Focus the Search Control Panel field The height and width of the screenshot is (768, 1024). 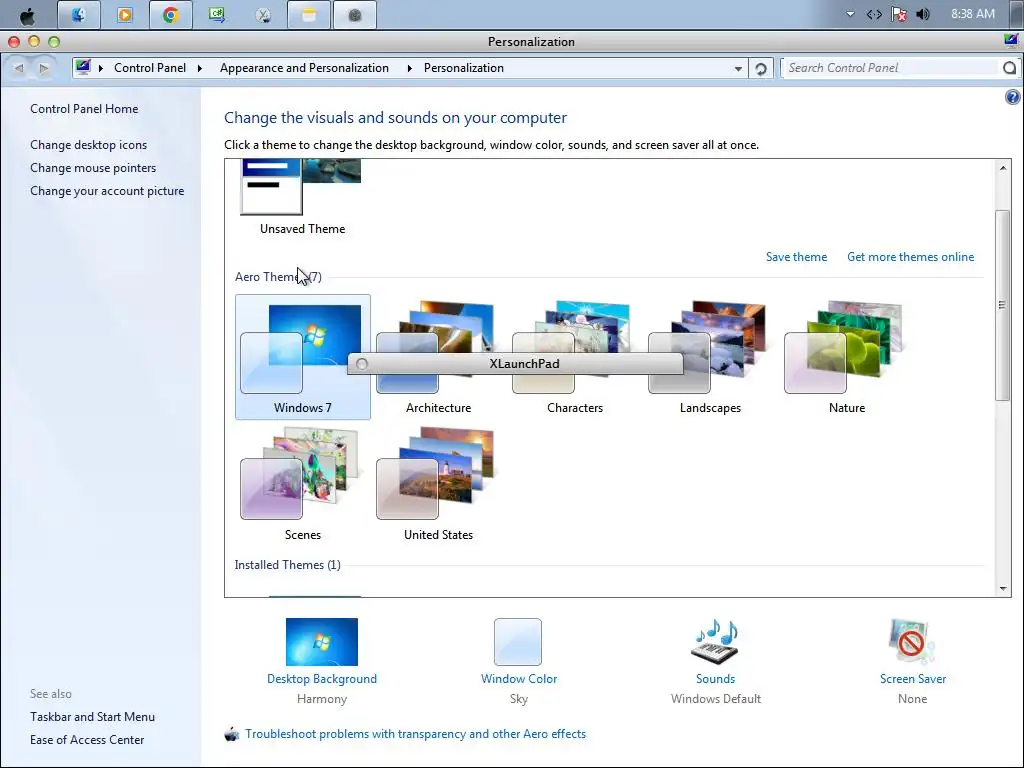point(891,68)
